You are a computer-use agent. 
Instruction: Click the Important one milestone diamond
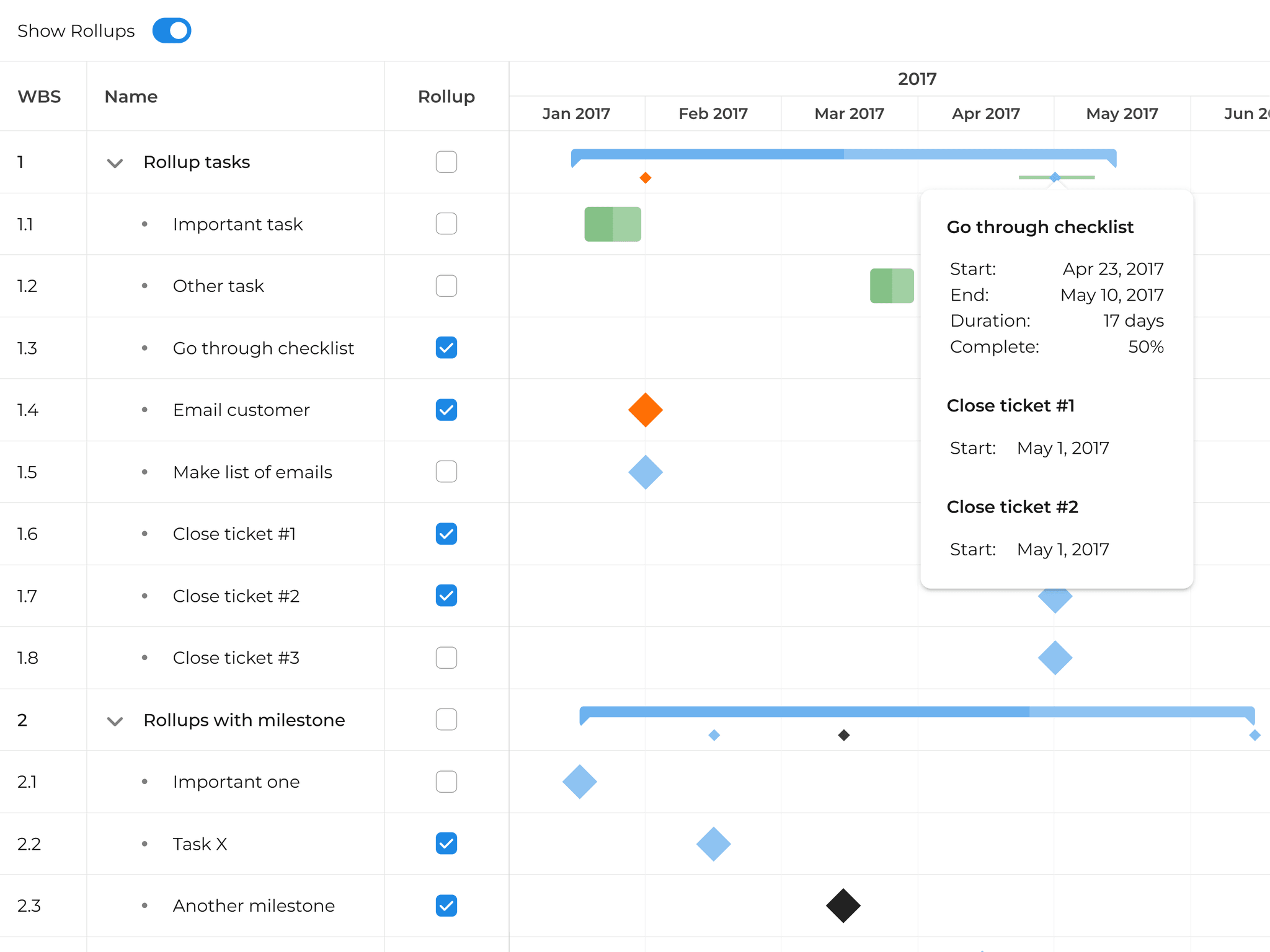(x=579, y=782)
